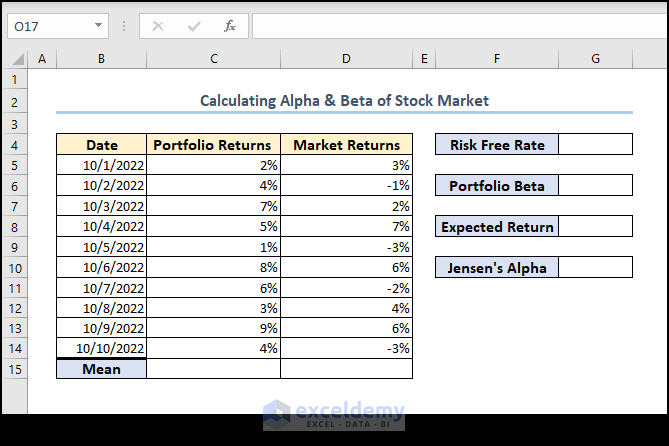669x446 pixels.
Task: Select row 15 header
Action: (14, 369)
